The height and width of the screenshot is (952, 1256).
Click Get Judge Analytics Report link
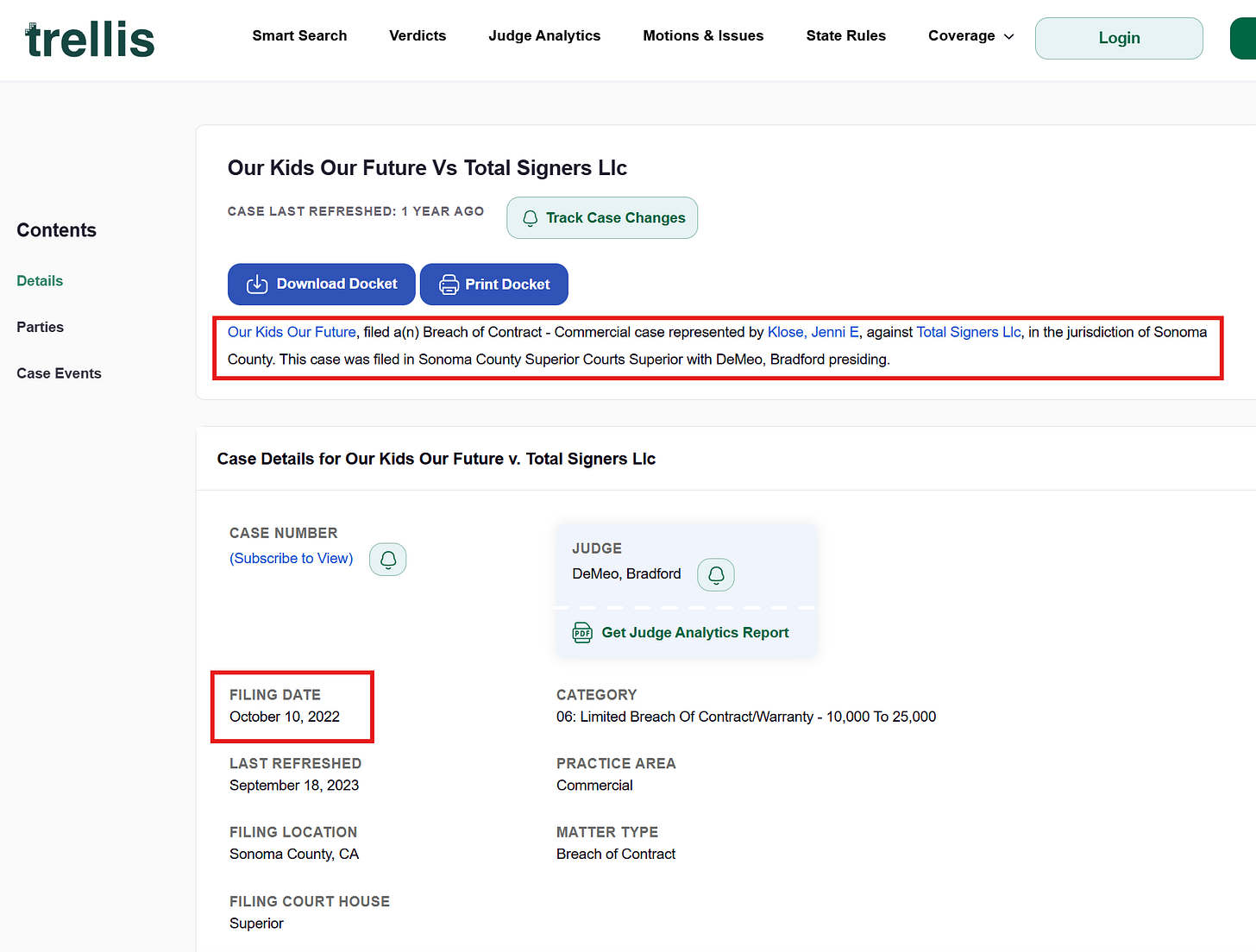695,633
